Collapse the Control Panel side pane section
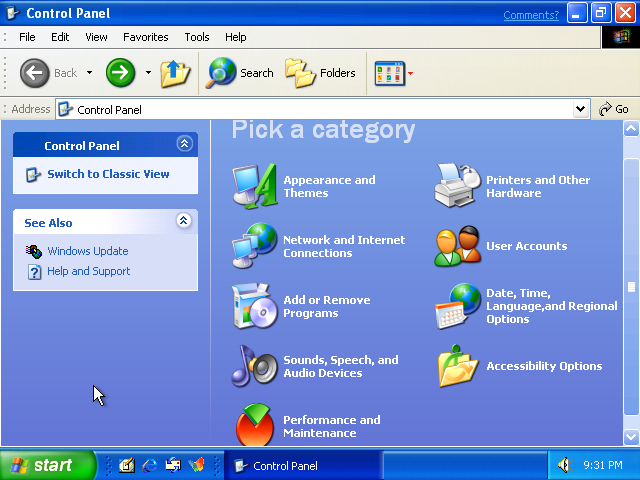The image size is (640, 480). tap(184, 144)
